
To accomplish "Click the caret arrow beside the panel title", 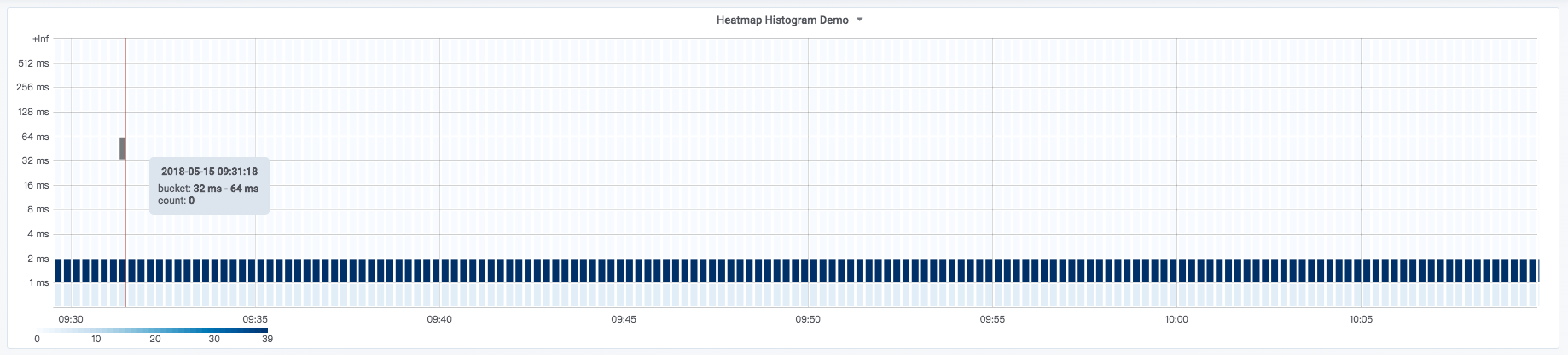I will pos(859,20).
